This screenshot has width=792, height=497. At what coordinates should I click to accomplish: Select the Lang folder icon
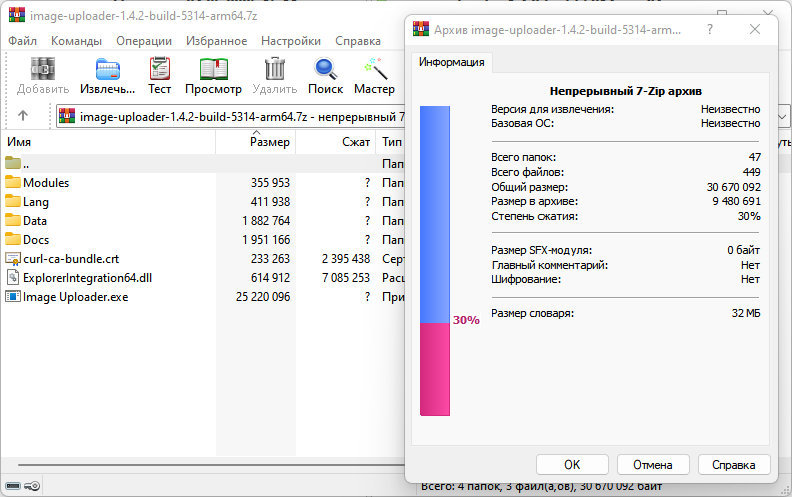pos(13,201)
